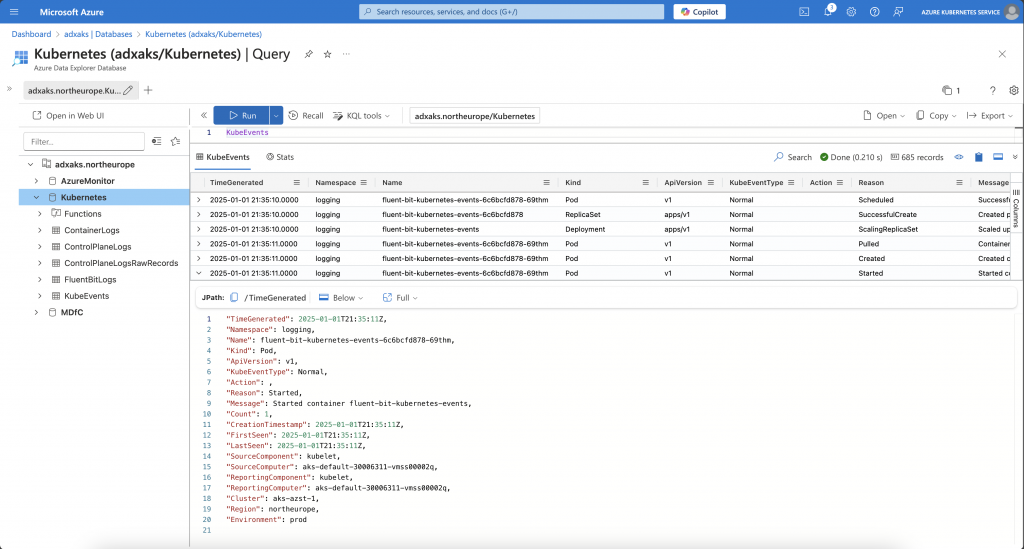Open the query in Web UI
1024x549 pixels.
[x=69, y=116]
